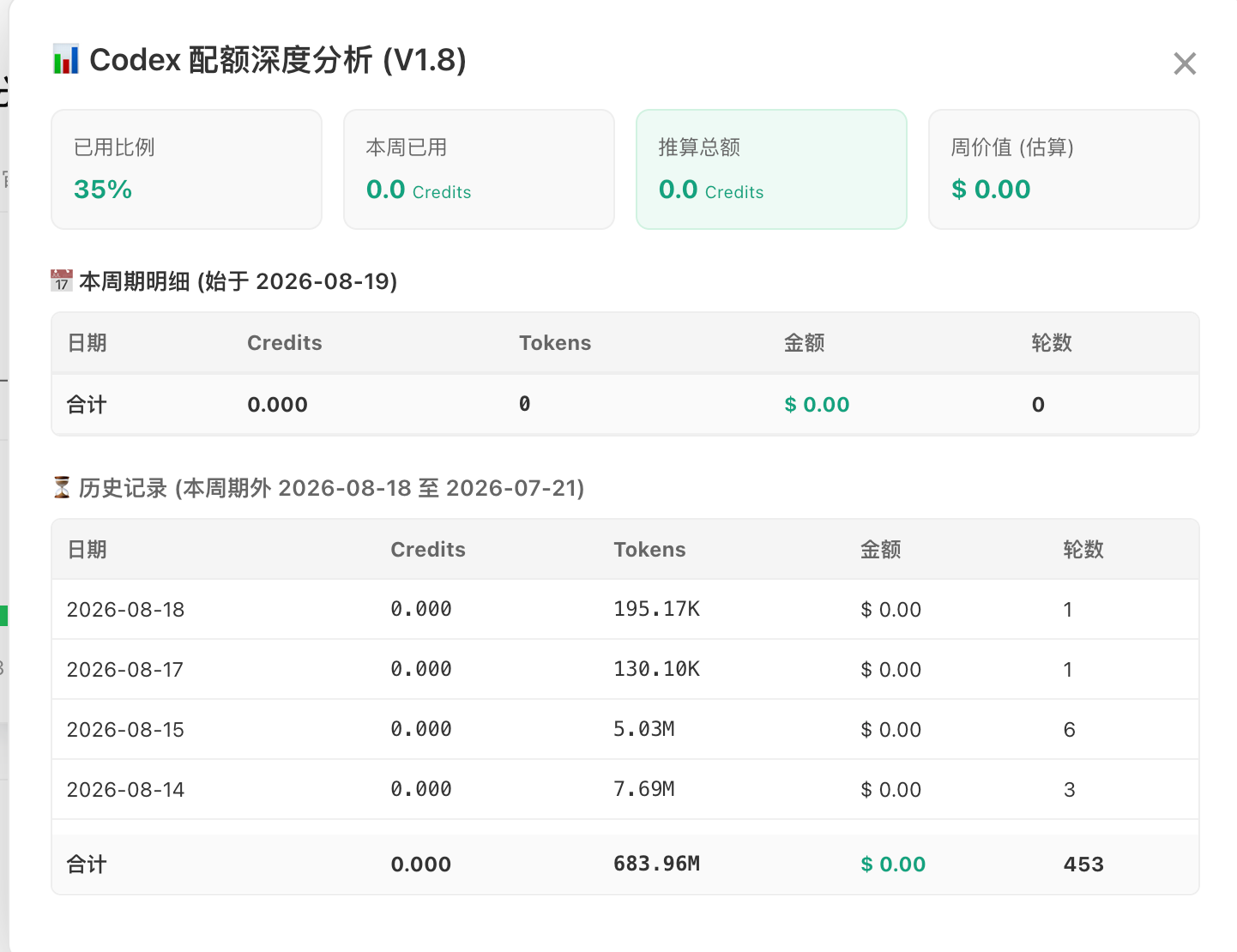The width and height of the screenshot is (1237, 952).
Task: Click the 130.10K tokens value
Action: [x=657, y=669]
